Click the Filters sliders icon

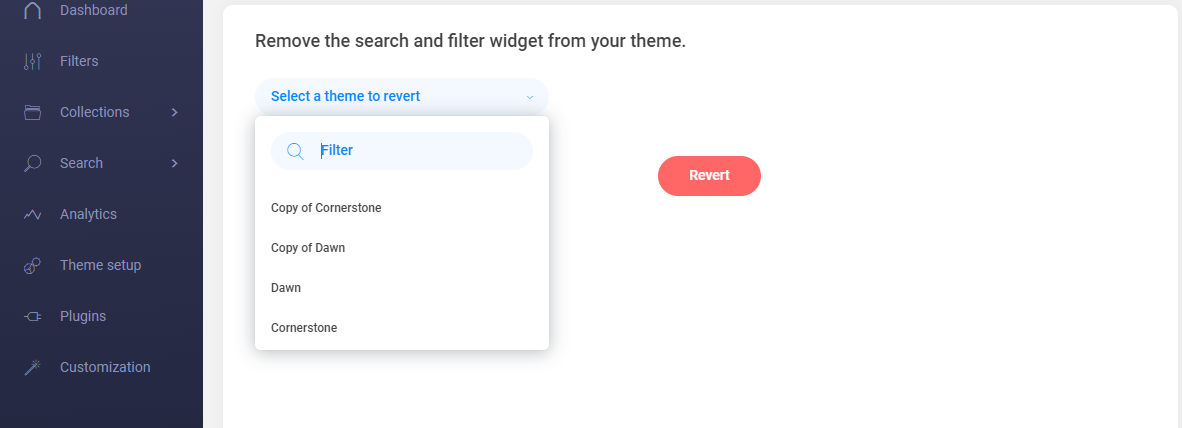(x=32, y=61)
